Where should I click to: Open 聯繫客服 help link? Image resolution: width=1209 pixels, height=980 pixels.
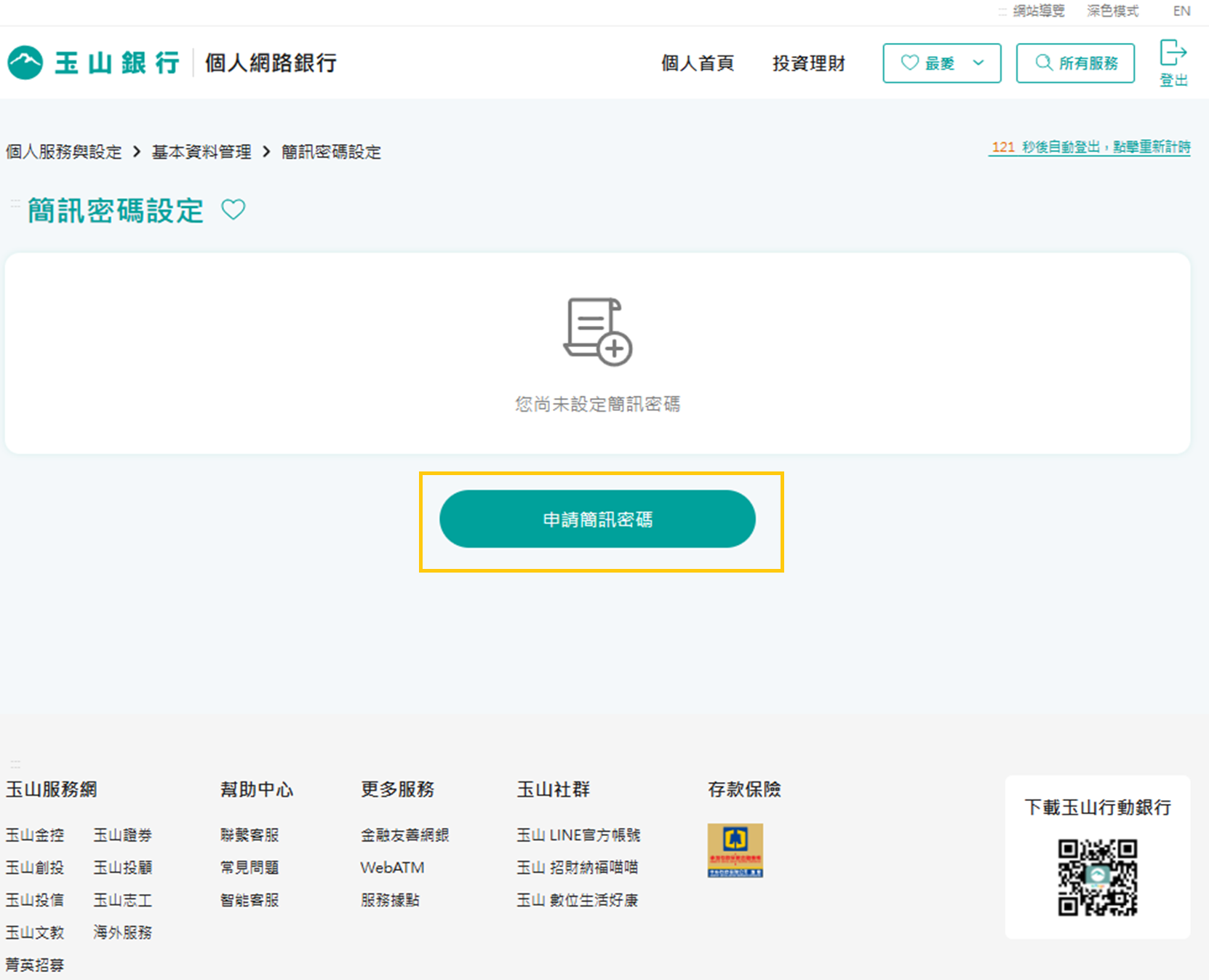tap(250, 834)
